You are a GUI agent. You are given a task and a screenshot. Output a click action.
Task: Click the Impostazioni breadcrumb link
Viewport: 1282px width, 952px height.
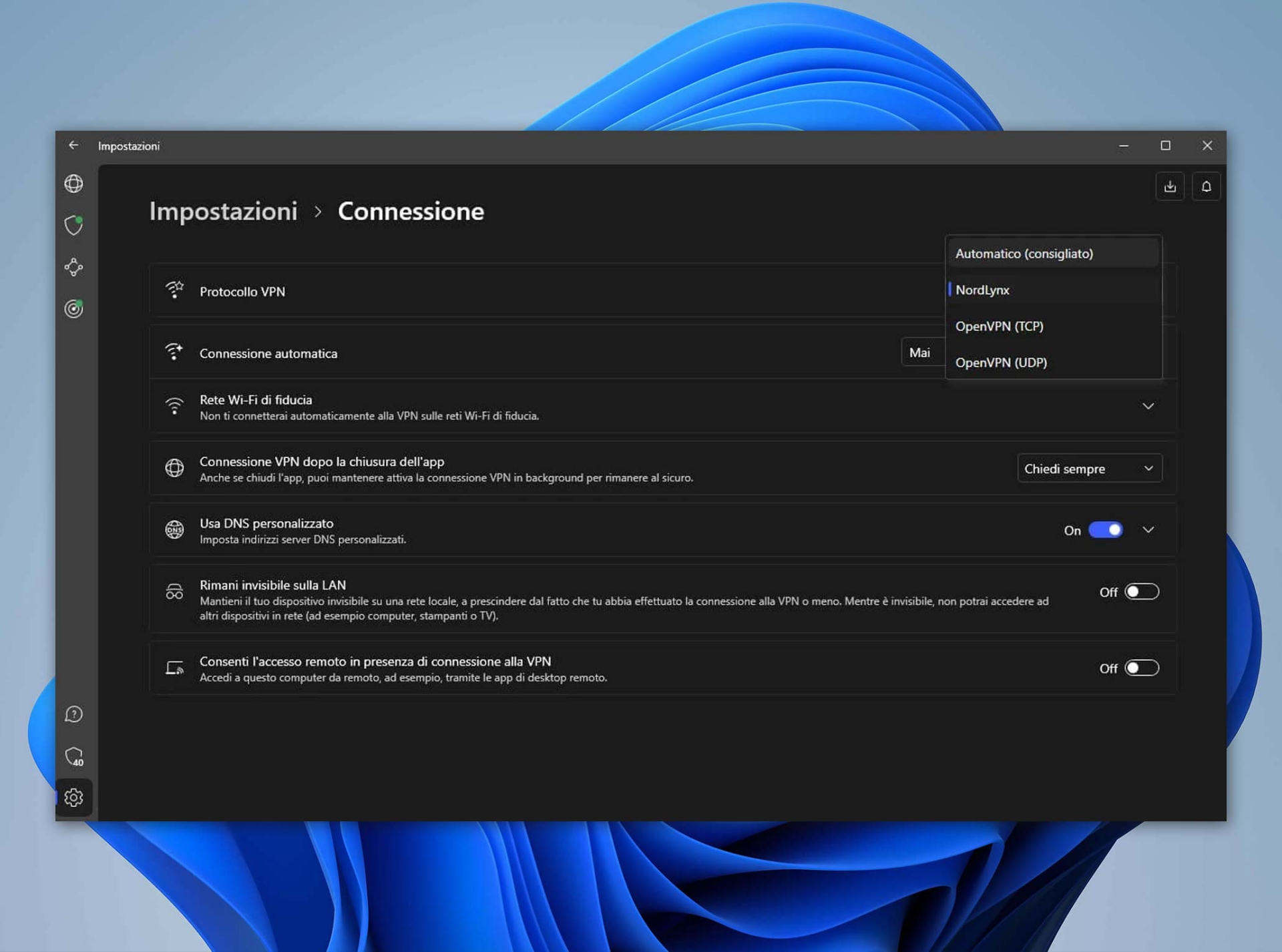(x=223, y=211)
